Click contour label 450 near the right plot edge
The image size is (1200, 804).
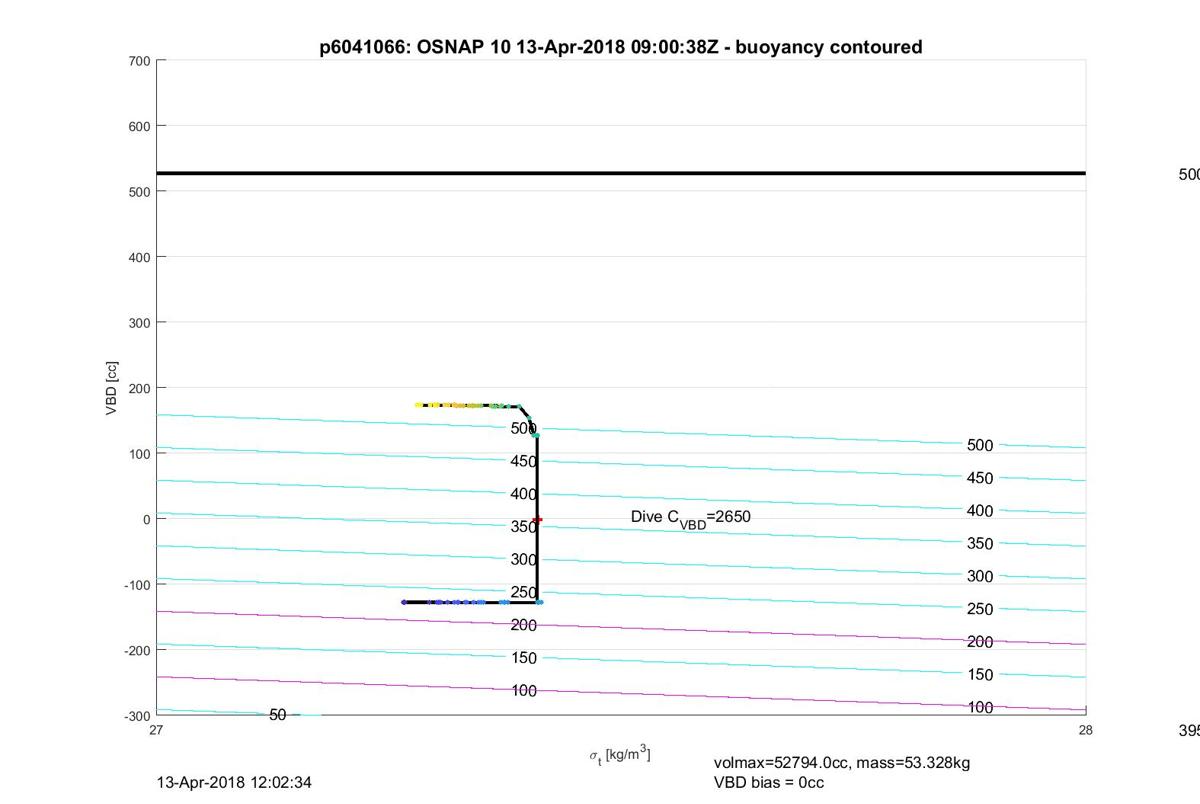981,478
